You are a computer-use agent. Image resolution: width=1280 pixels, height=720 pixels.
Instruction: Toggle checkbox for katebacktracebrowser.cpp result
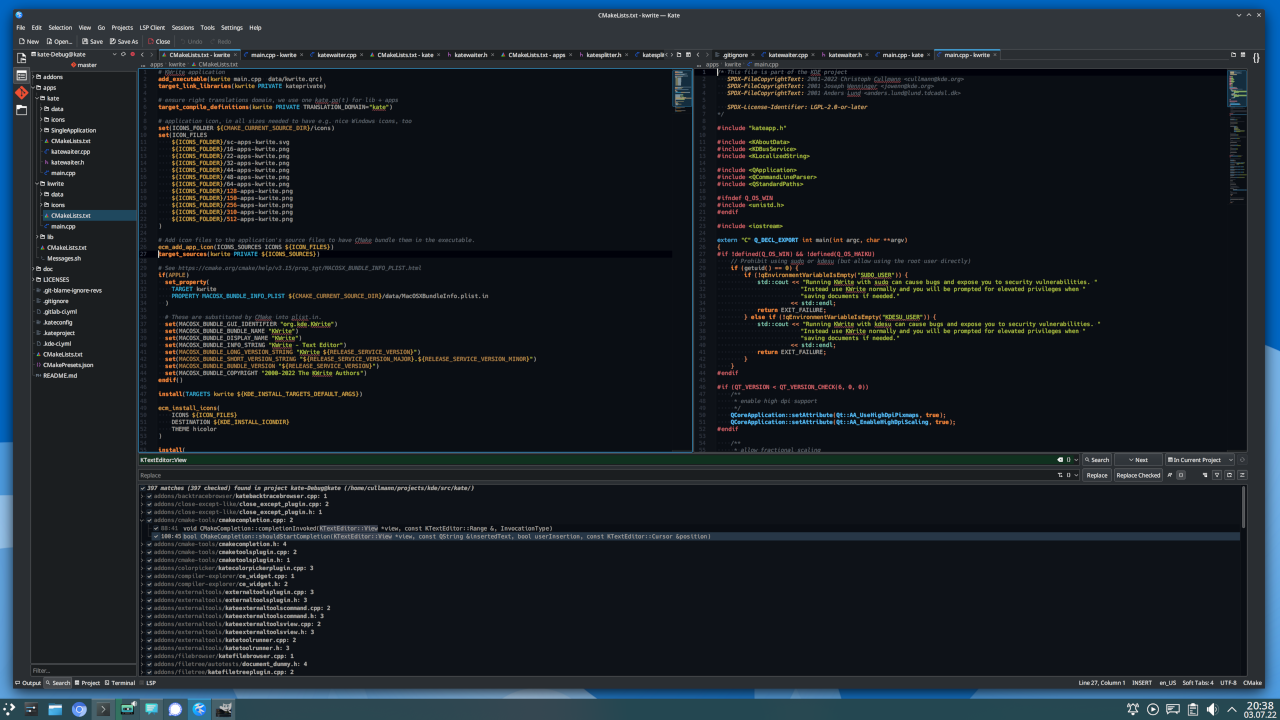[150, 496]
